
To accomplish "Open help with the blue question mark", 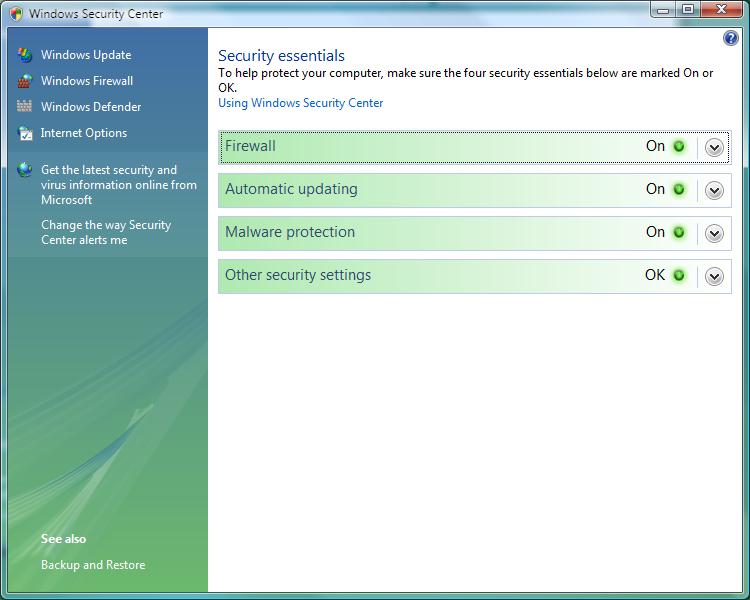I will tap(730, 39).
